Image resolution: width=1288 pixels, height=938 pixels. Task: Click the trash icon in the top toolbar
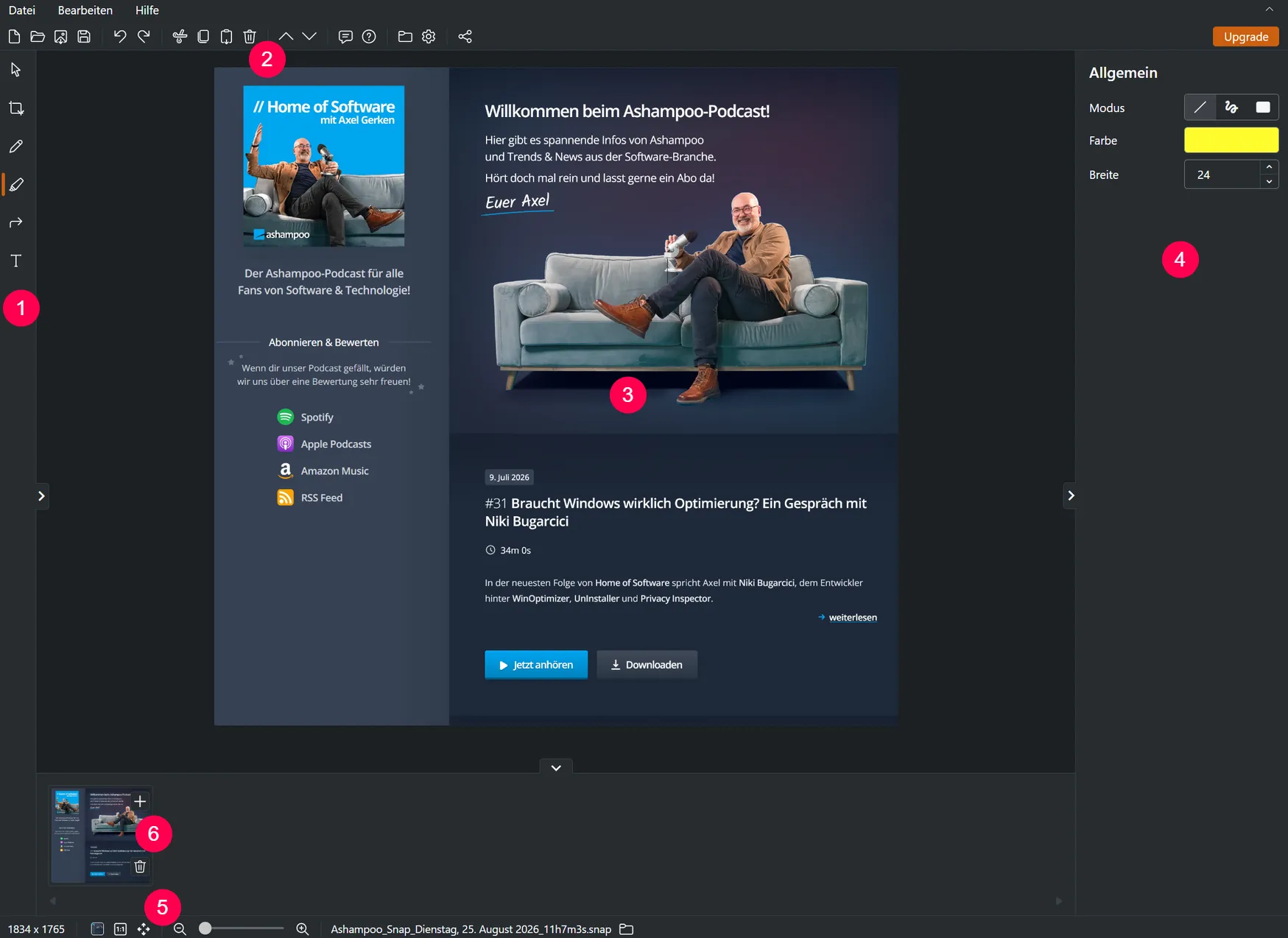tap(250, 37)
